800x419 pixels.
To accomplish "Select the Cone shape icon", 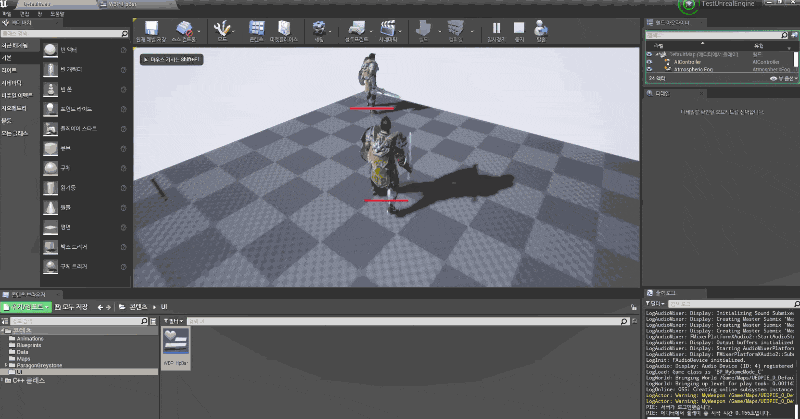I will click(x=50, y=207).
